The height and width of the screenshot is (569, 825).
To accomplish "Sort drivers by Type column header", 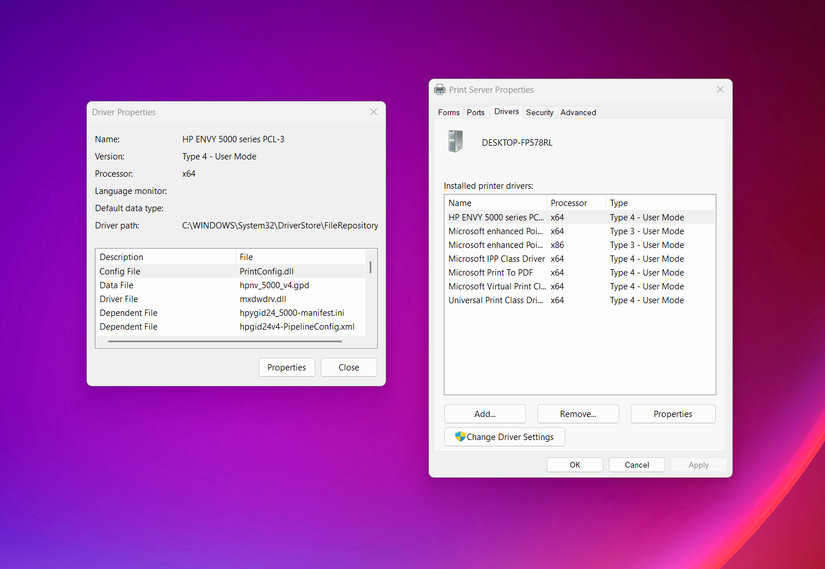I will click(660, 203).
